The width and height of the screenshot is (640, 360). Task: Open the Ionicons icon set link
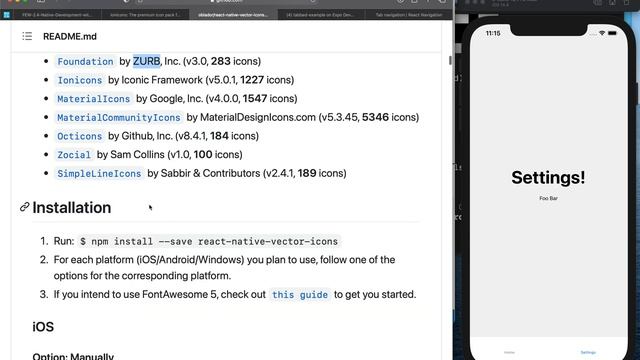(x=80, y=80)
